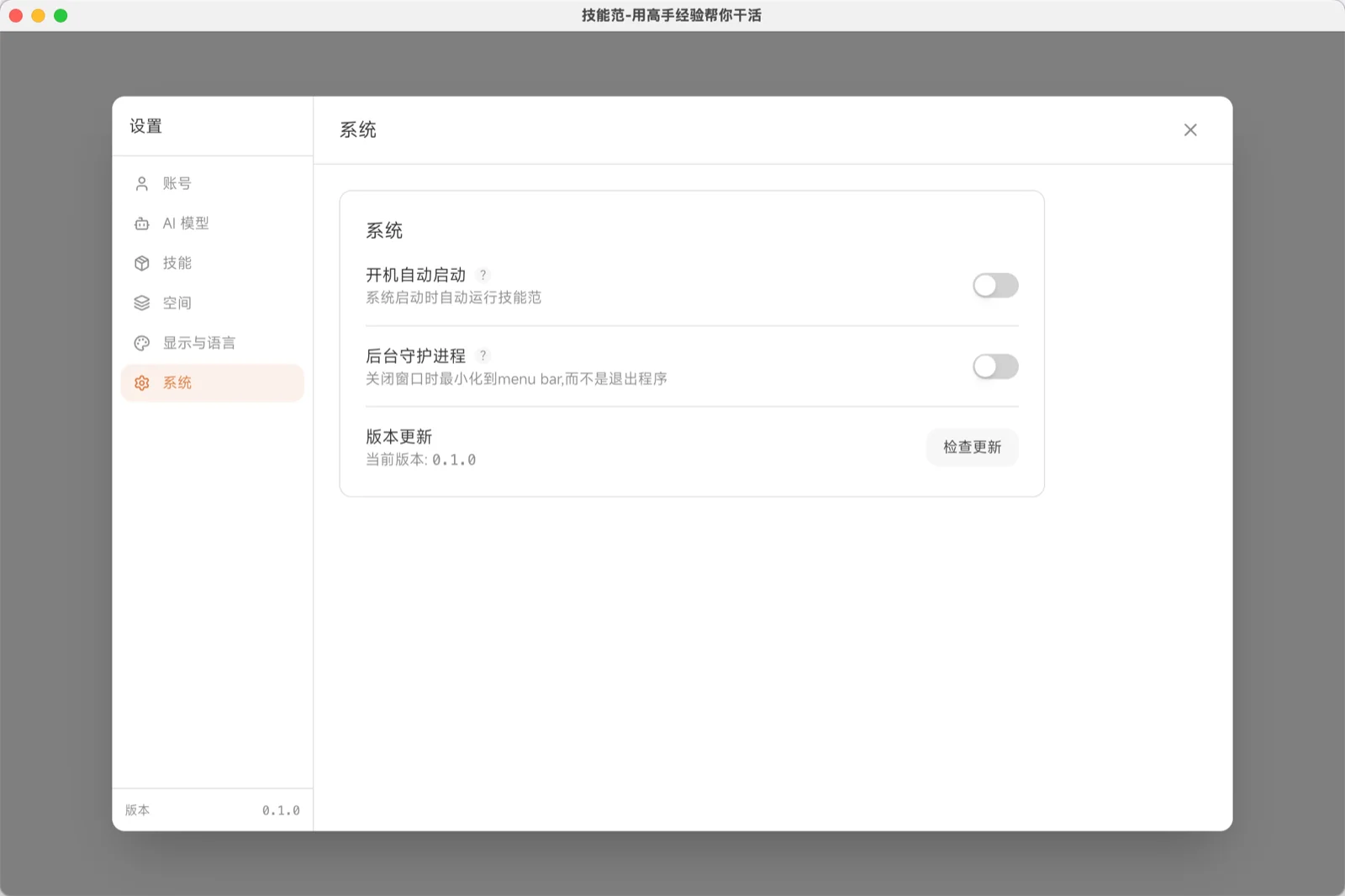Go to the 技能 settings page
Screen dimensions: 1345x896
tap(177, 263)
